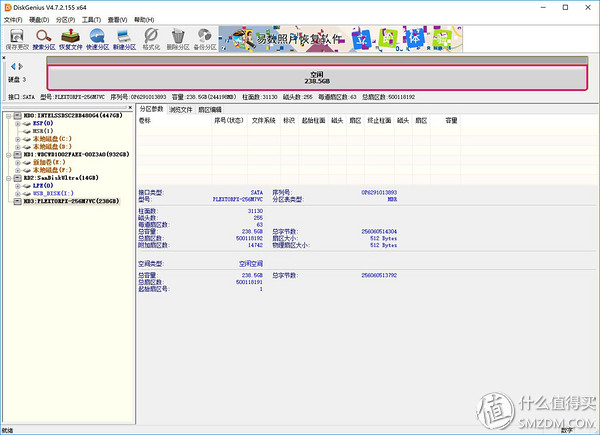The height and width of the screenshot is (435, 600).
Task: Open the 文件(F) menu
Action: (13, 20)
